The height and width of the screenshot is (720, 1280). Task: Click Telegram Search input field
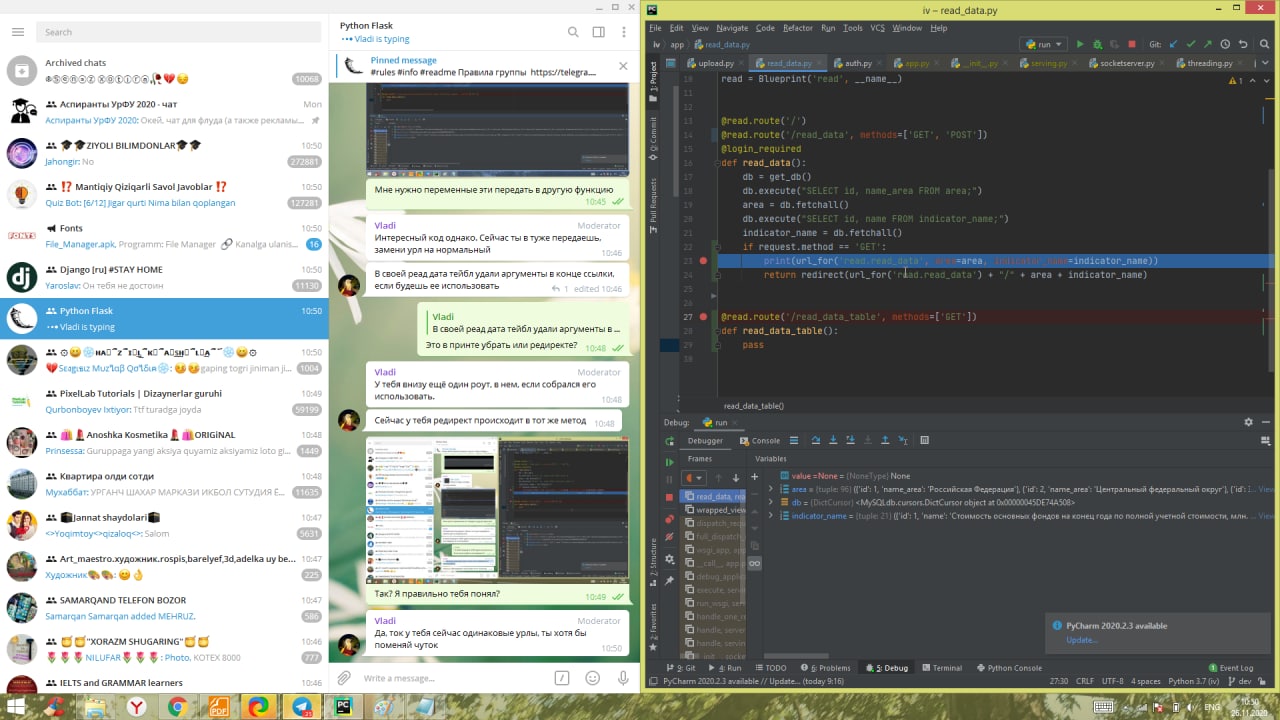click(x=179, y=32)
